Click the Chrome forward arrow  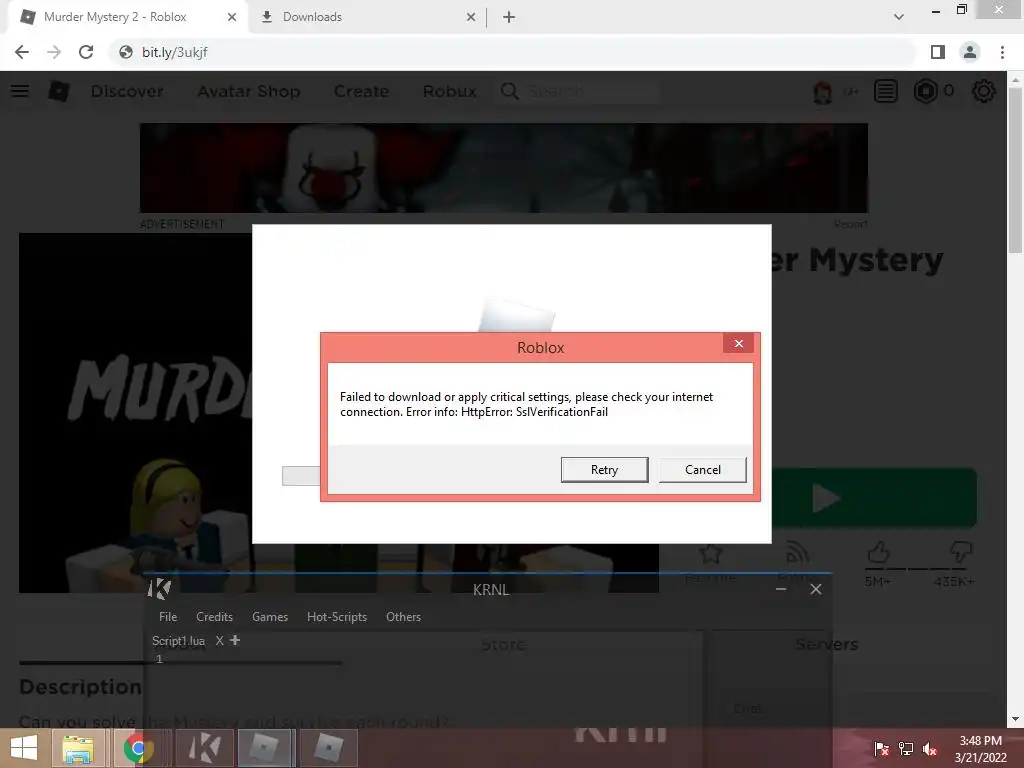click(x=54, y=52)
